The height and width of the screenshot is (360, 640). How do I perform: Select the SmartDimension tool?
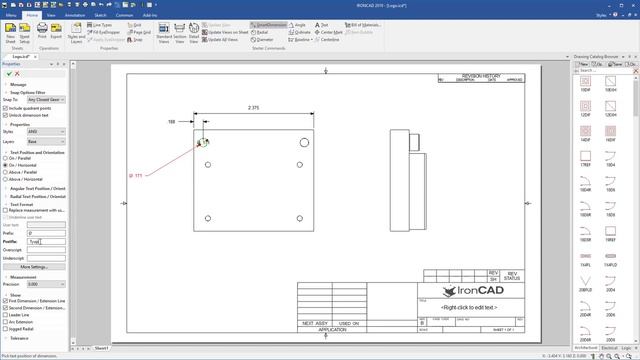coord(269,25)
